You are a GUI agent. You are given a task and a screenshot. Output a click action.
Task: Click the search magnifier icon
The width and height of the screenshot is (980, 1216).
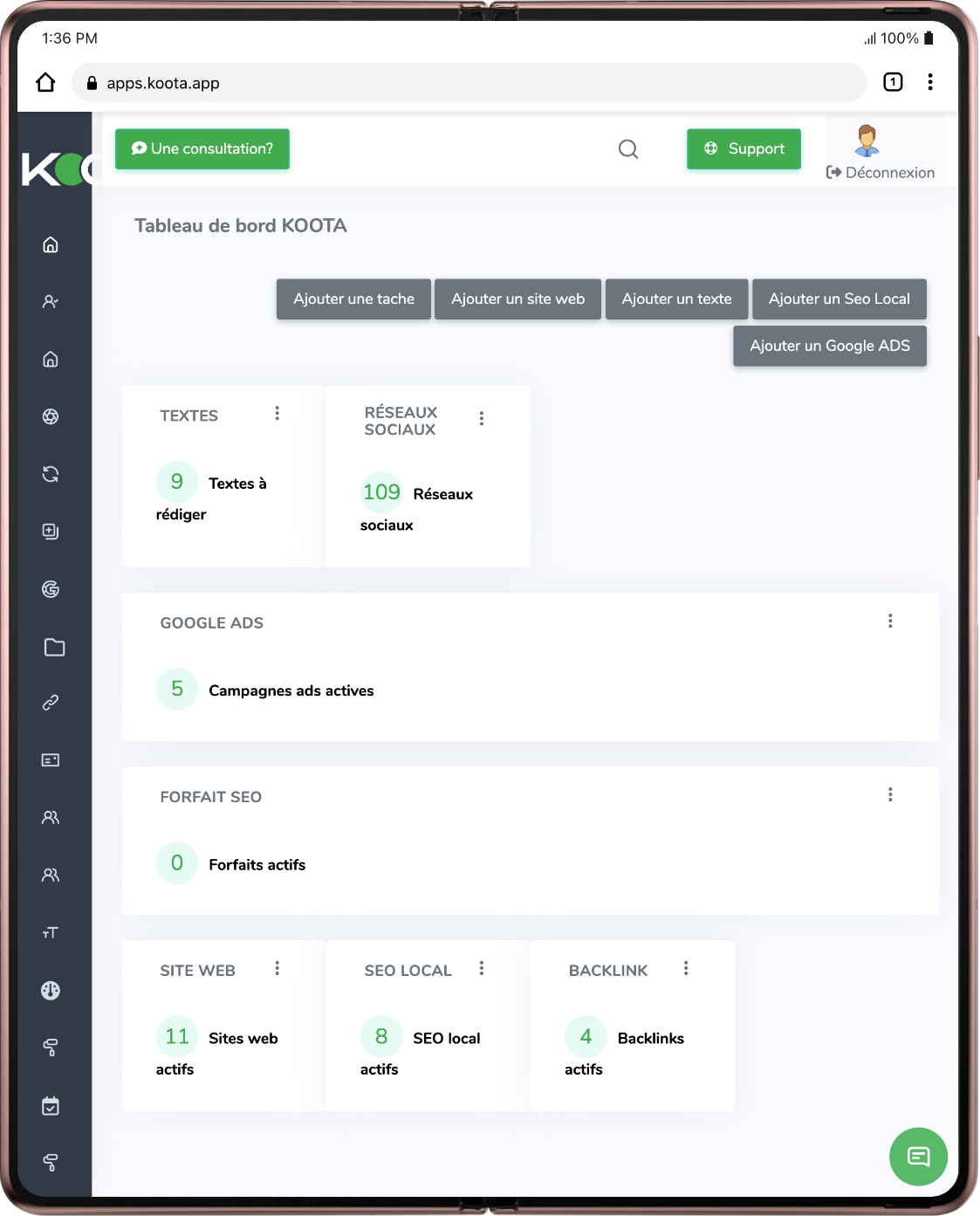[x=628, y=149]
